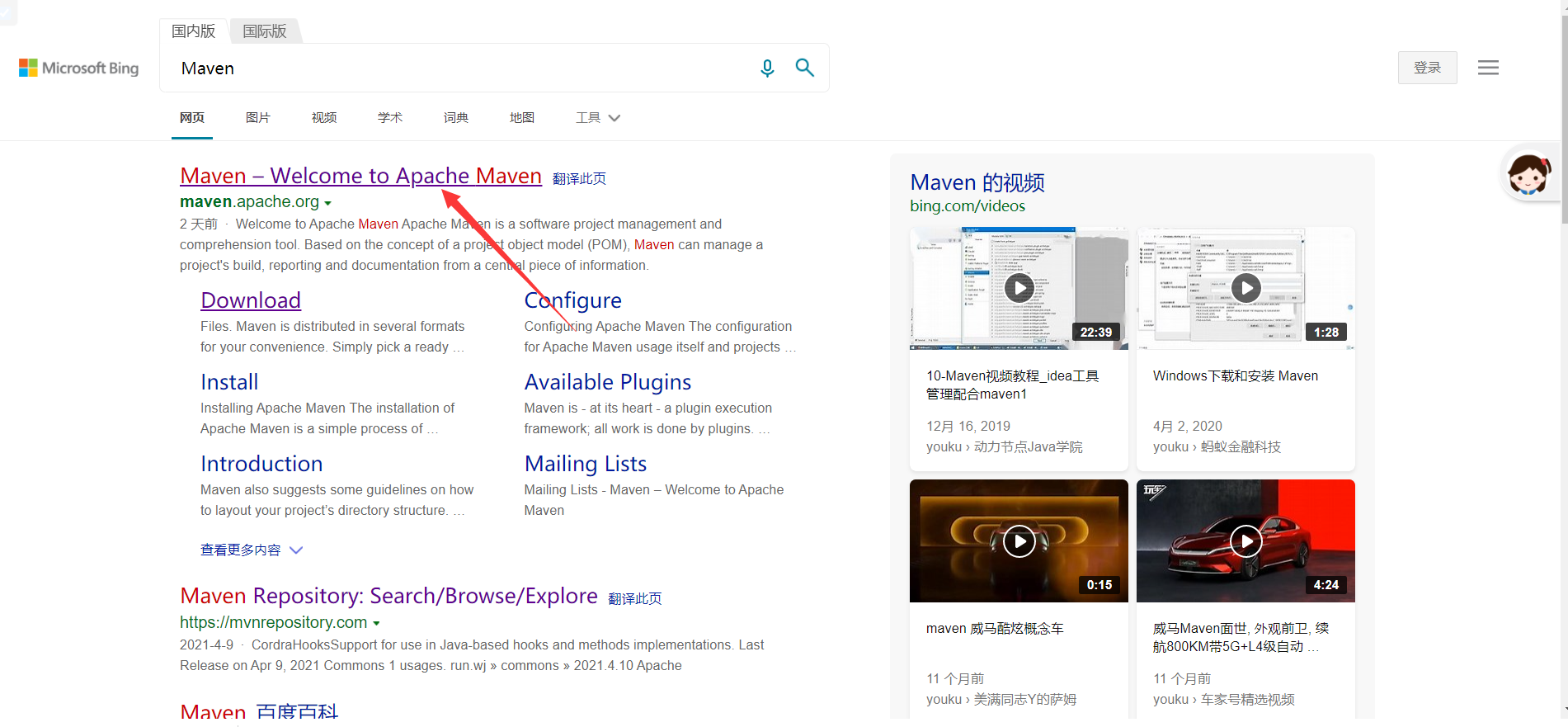Play the maven 威马酷炫概念车 video
Image resolution: width=1568 pixels, height=727 pixels.
1019,541
